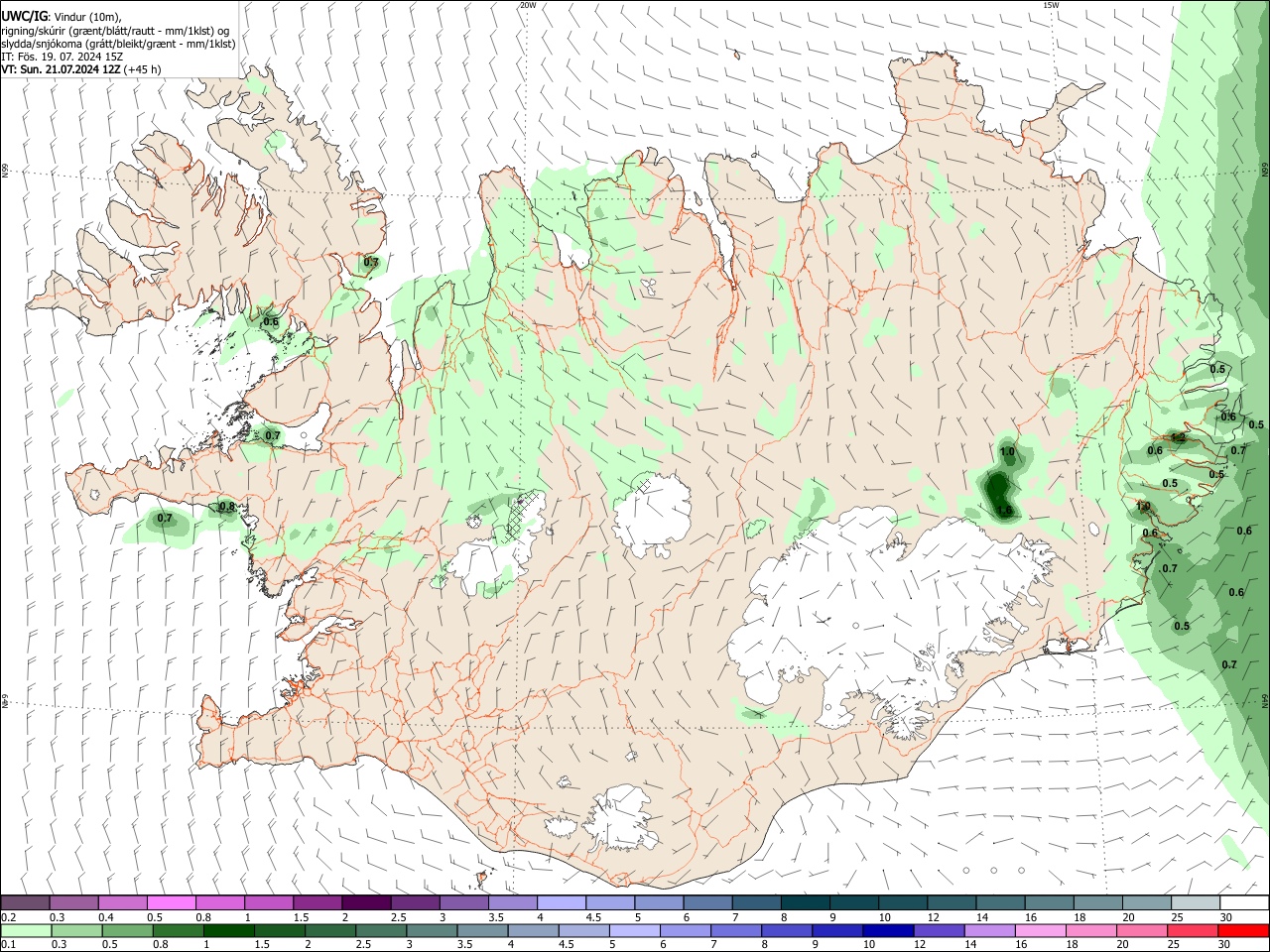This screenshot has width=1270, height=952.
Task: Click the lavender 14 swatch in lower legend
Action: (x=990, y=930)
